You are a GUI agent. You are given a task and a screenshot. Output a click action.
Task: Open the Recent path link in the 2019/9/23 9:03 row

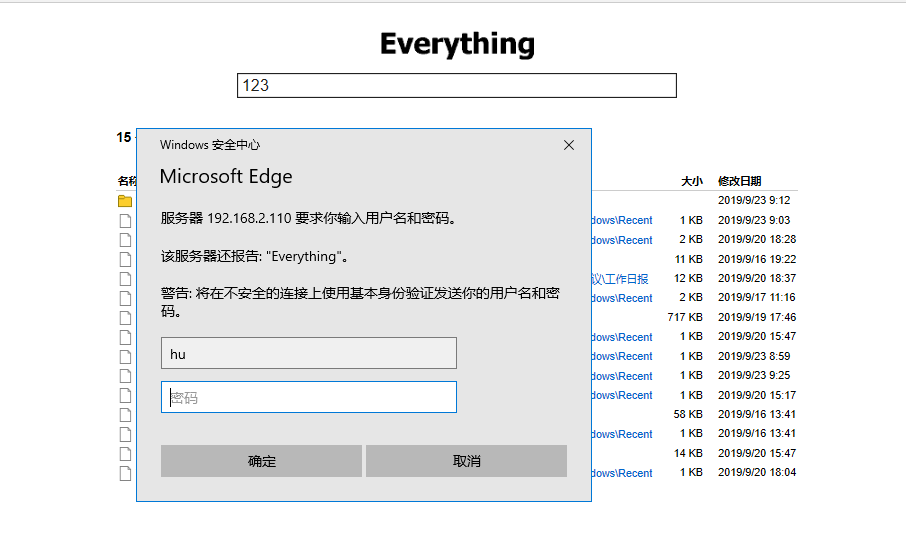point(622,220)
